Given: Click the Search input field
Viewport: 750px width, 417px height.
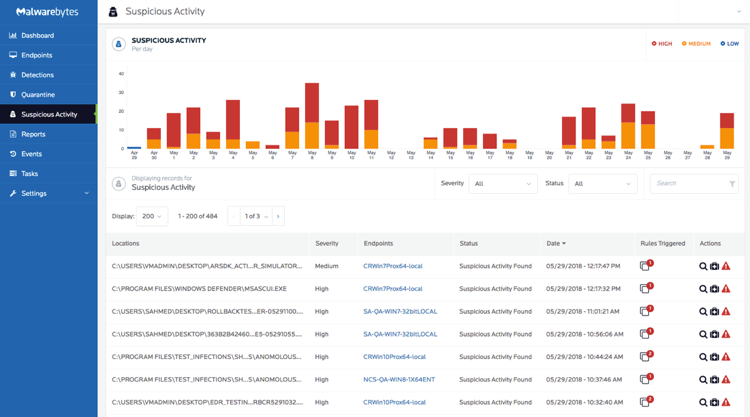Looking at the screenshot, I should coord(688,184).
